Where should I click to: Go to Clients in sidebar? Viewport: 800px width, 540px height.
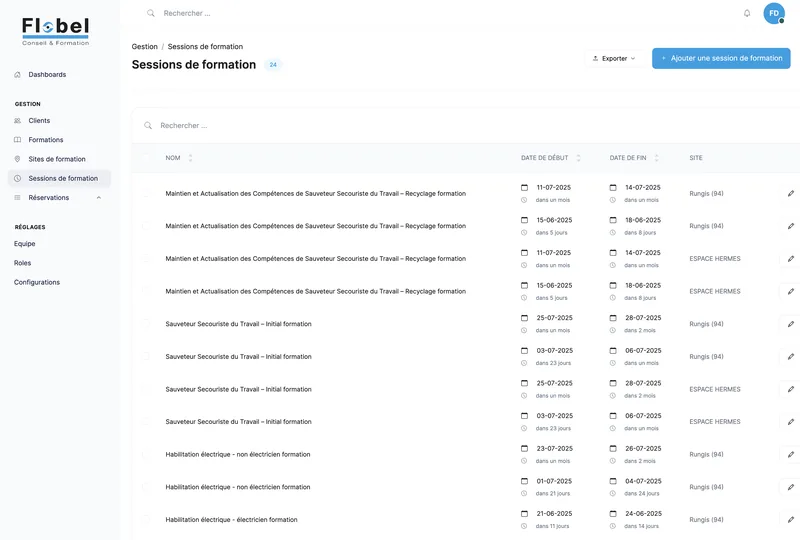pyautogui.click(x=39, y=120)
